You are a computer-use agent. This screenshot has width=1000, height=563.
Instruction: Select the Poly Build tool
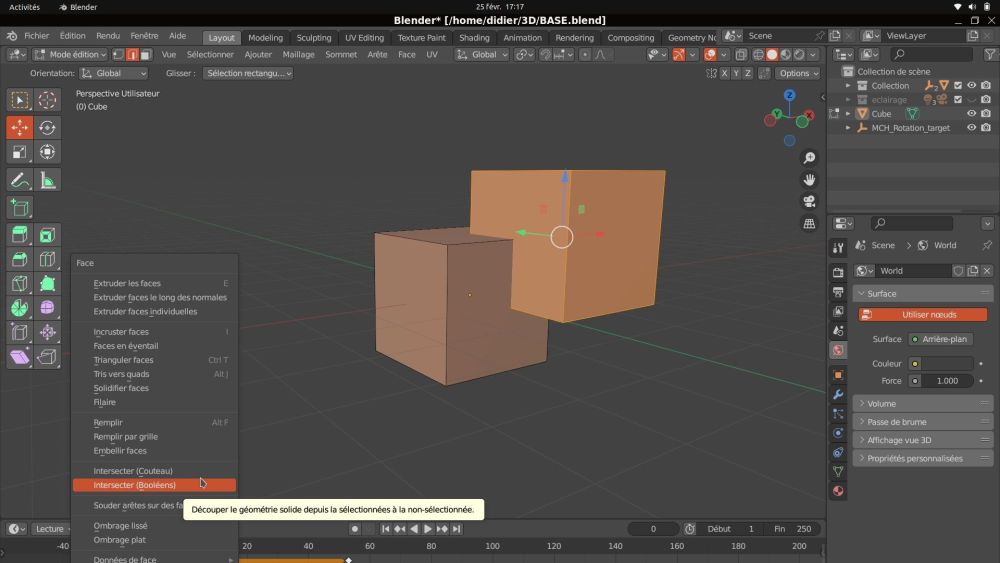tap(47, 284)
